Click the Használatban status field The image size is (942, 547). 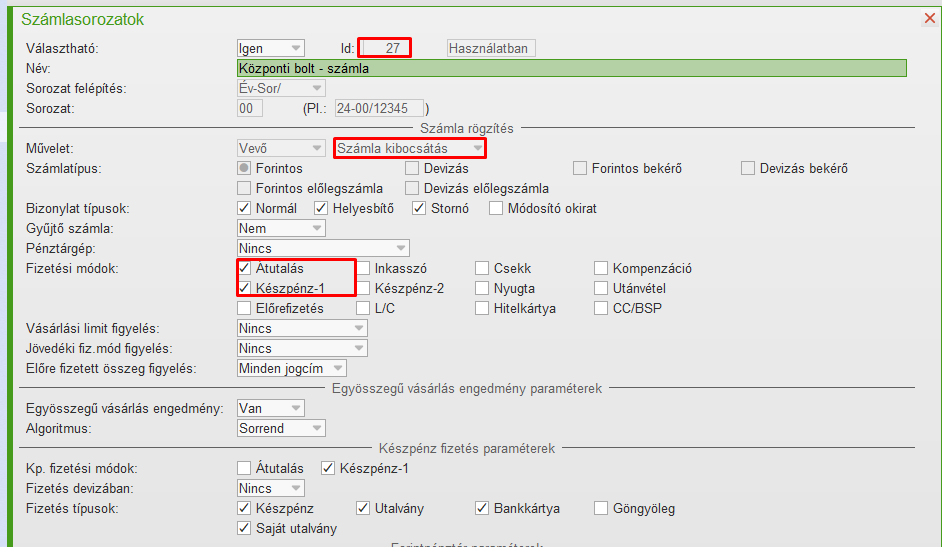click(x=491, y=48)
